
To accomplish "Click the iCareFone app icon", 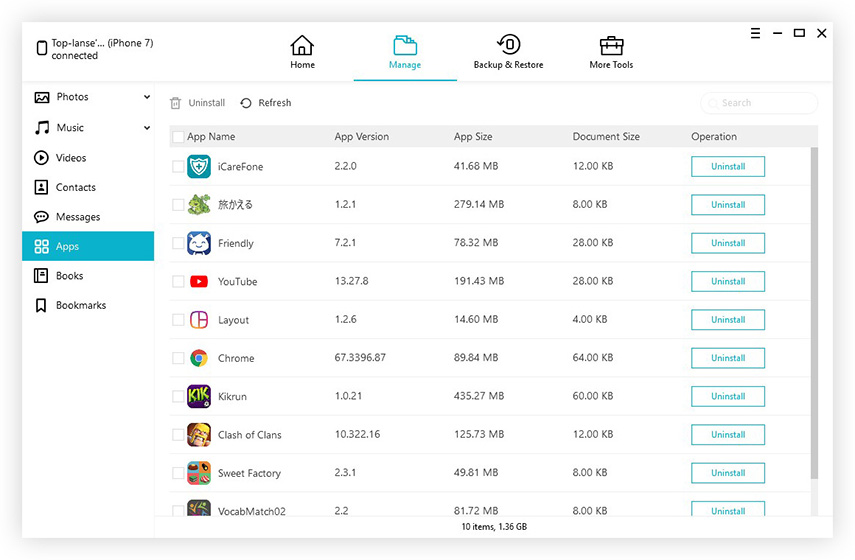I will (x=199, y=166).
